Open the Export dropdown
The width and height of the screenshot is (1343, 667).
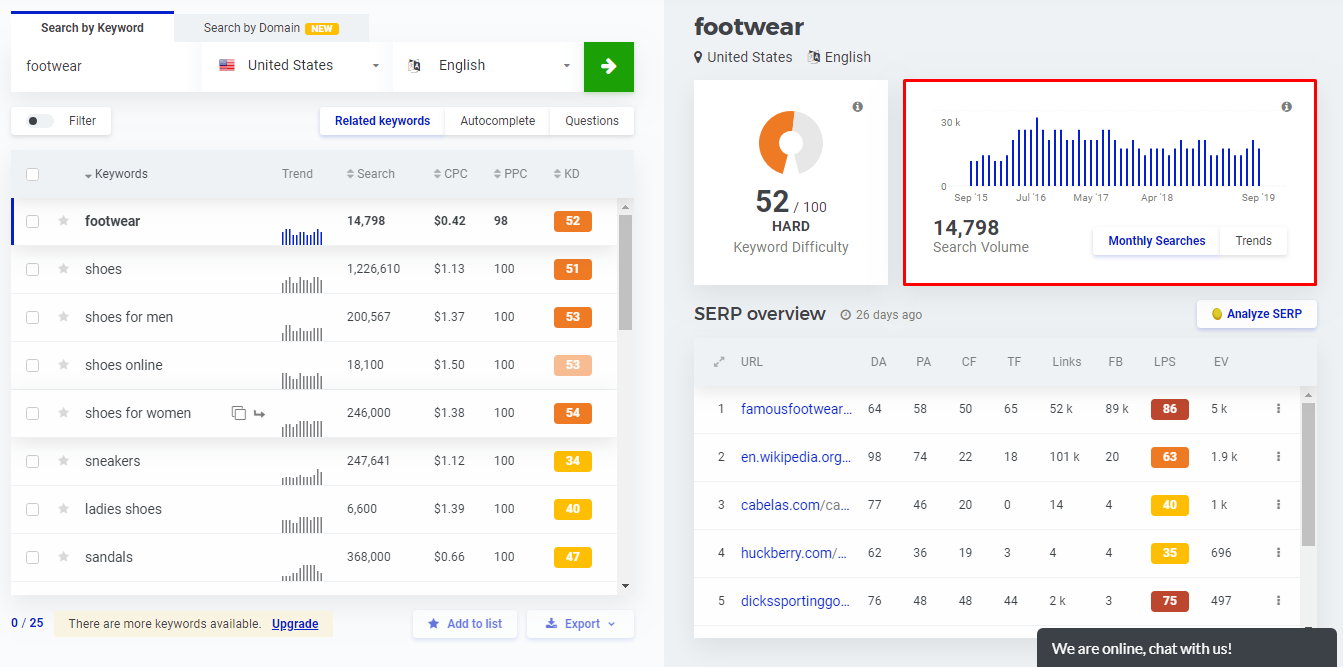580,624
